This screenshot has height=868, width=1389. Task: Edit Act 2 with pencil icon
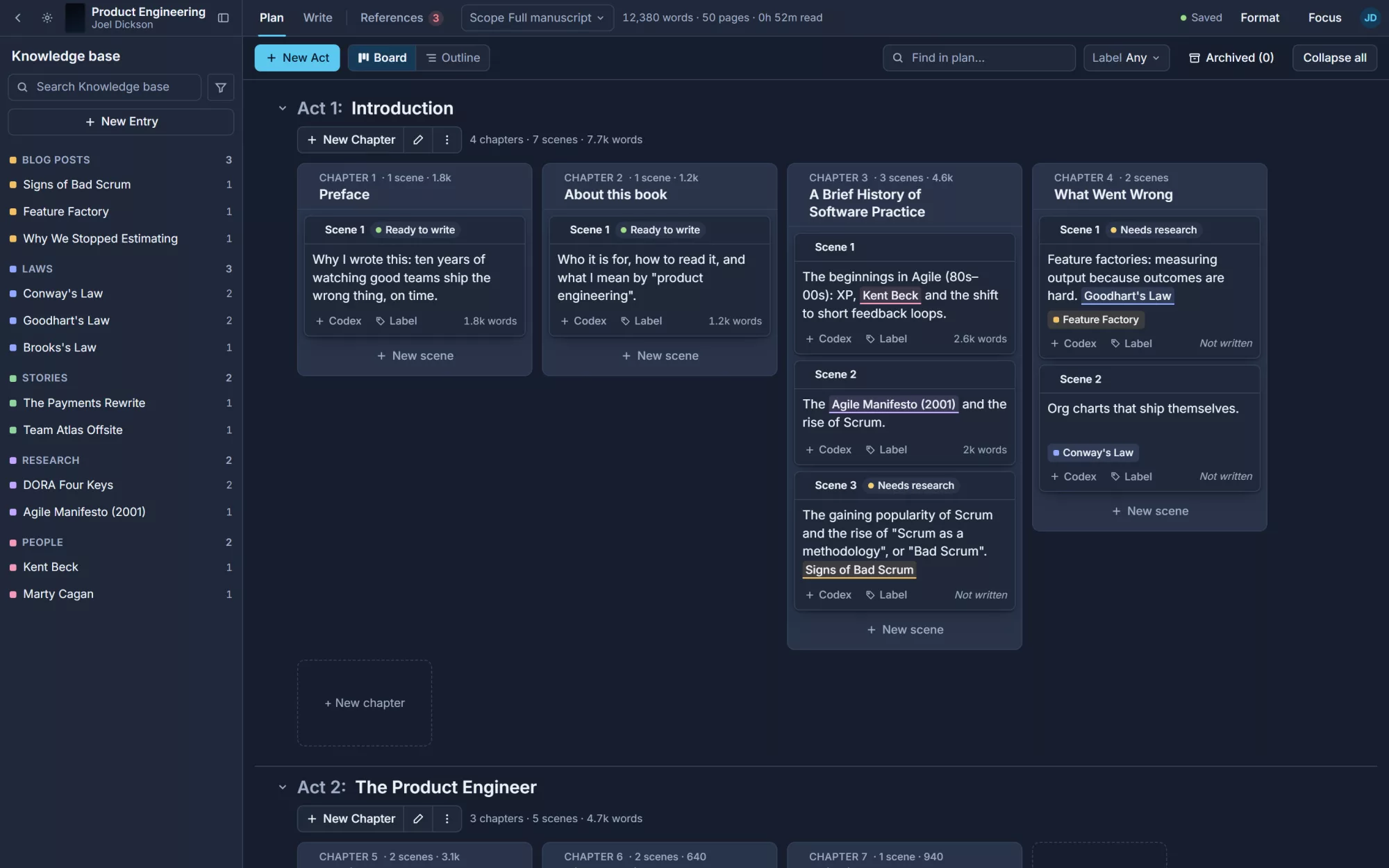418,819
